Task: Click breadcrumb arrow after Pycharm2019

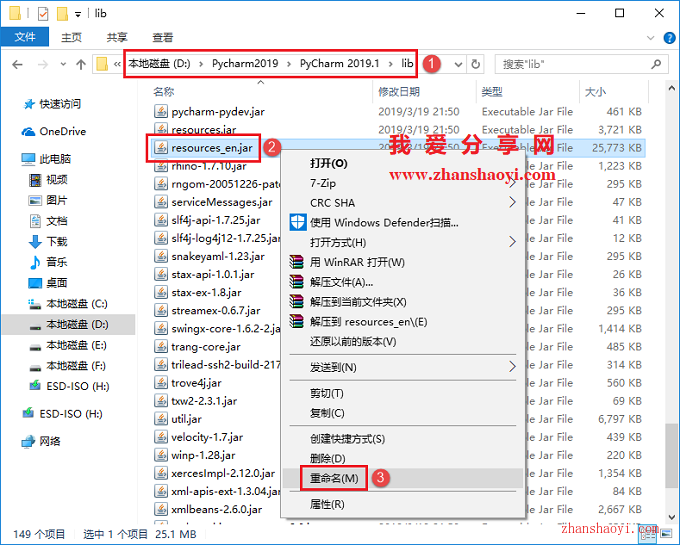Action: [x=289, y=64]
